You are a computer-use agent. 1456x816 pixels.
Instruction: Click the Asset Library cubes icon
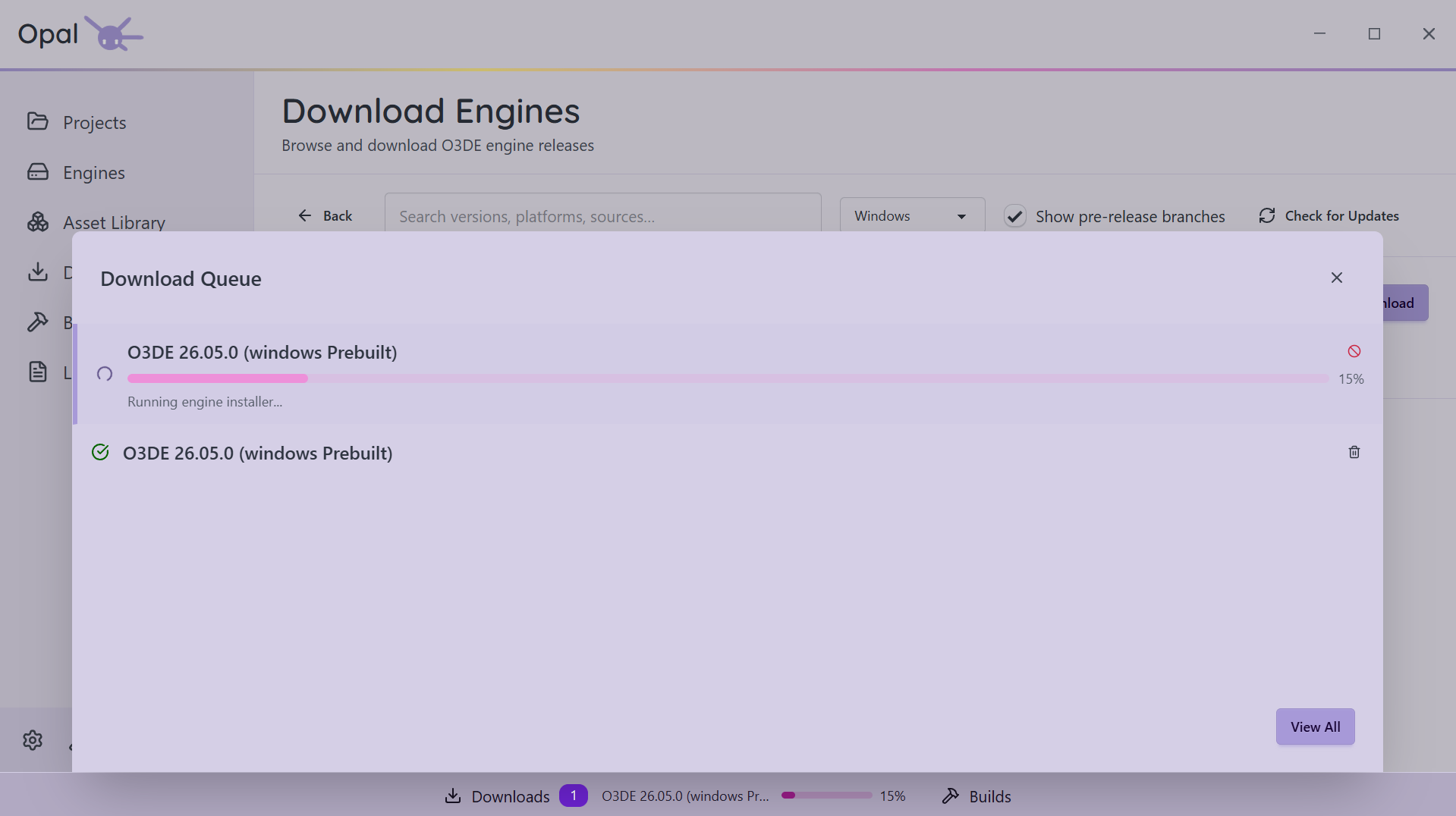point(38,221)
